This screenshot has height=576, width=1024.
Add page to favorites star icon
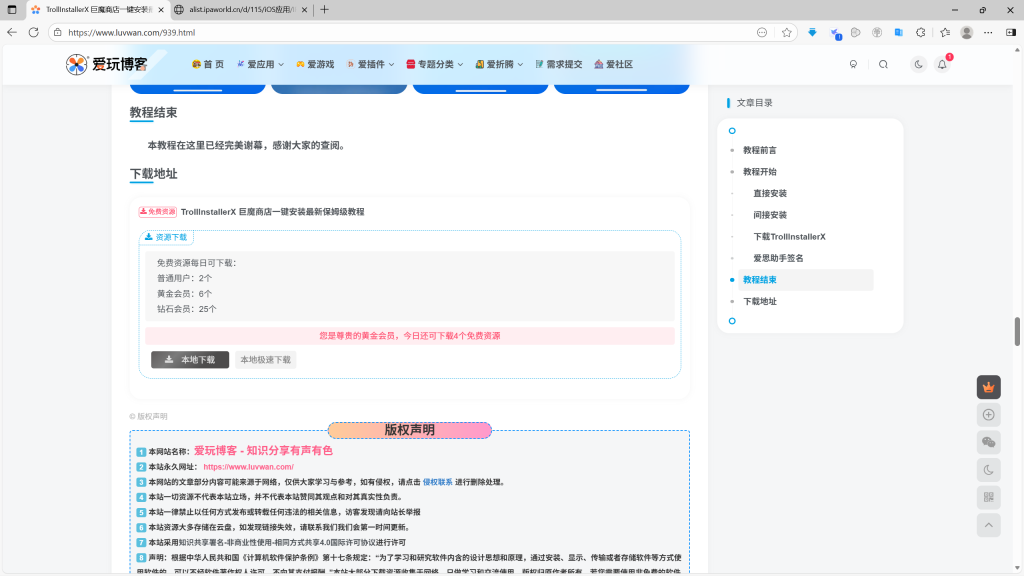coord(786,32)
